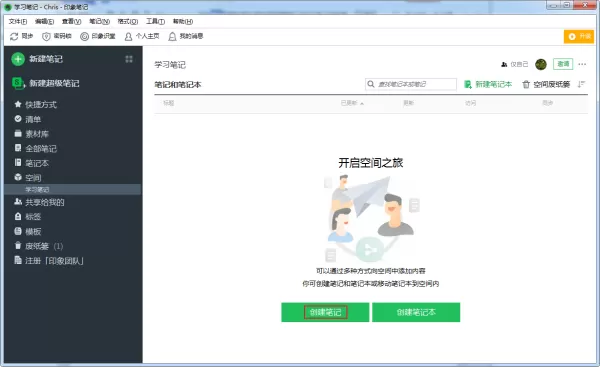Click 新建笔记本 new notebook link
The image size is (600, 367).
(488, 85)
